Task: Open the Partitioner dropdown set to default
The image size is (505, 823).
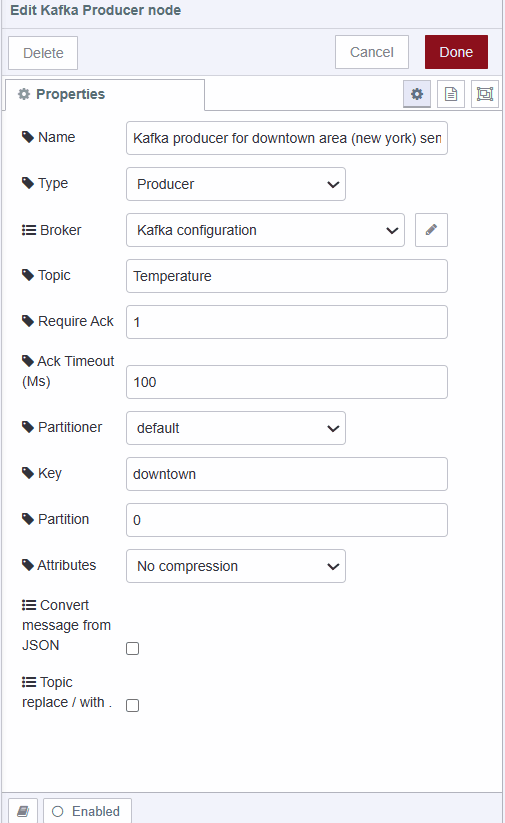Action: pos(236,428)
